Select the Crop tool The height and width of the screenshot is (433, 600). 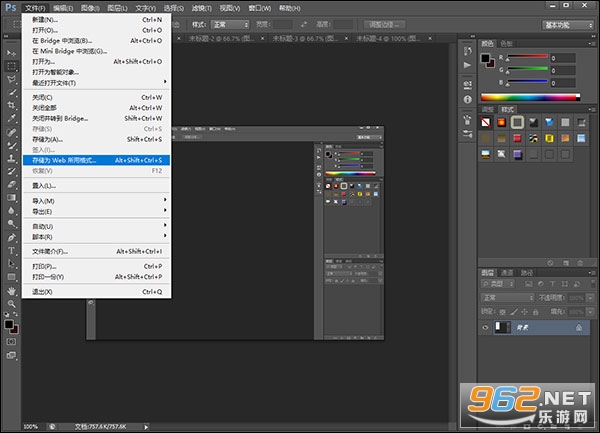pyautogui.click(x=11, y=105)
